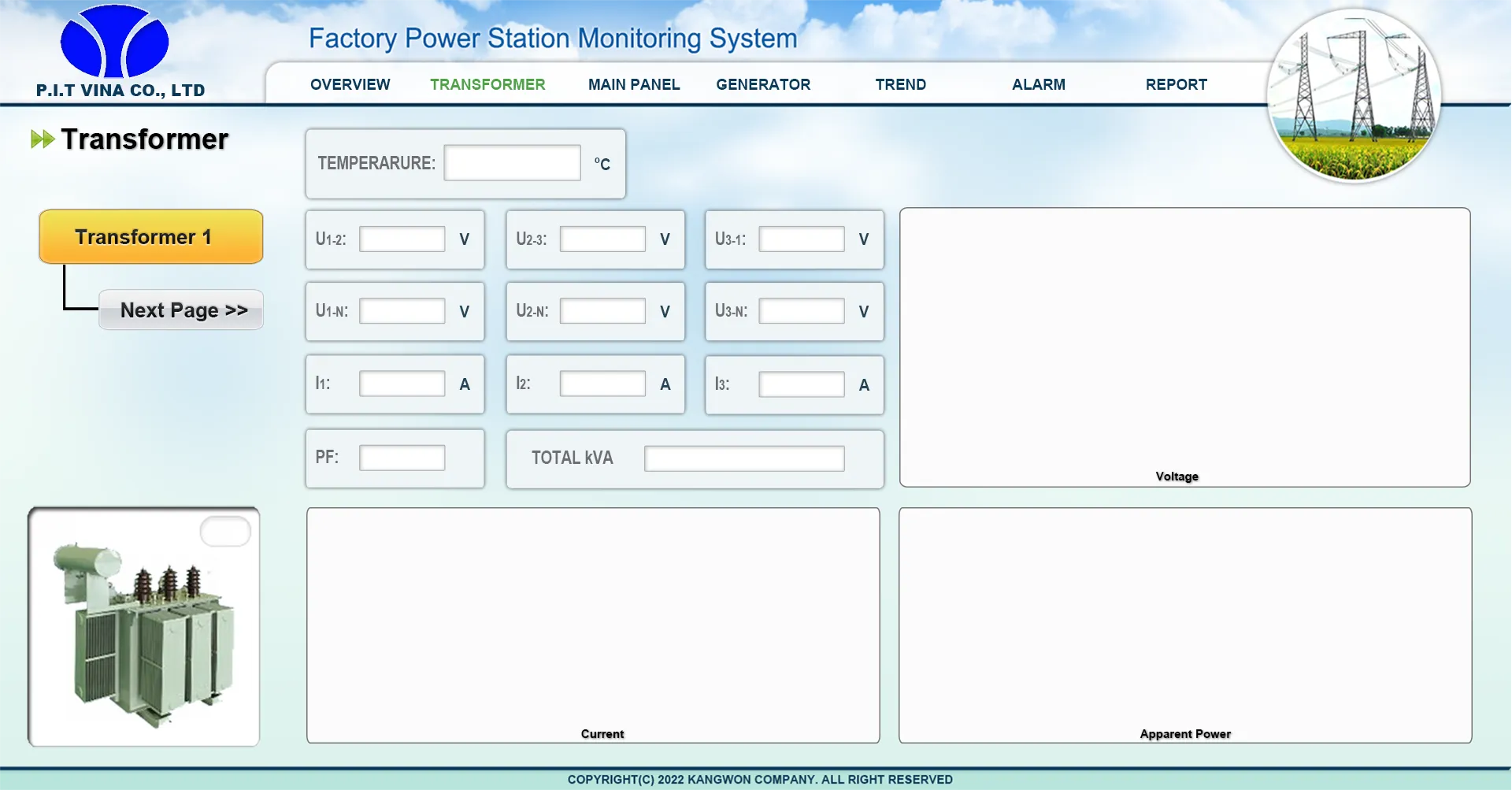
Task: Click the I2 current field
Action: click(x=603, y=384)
